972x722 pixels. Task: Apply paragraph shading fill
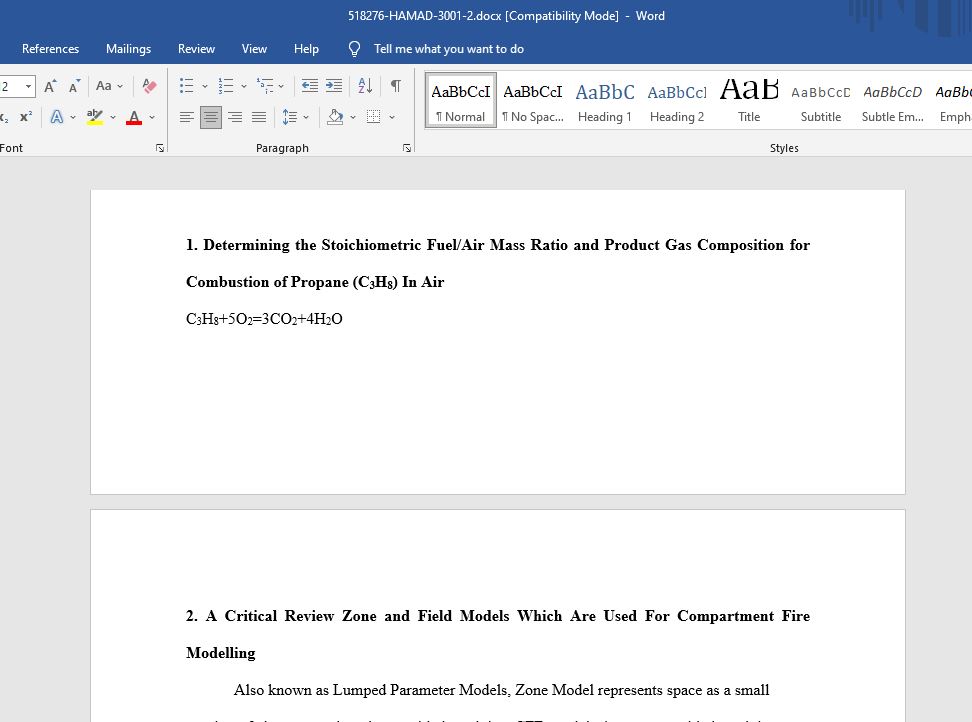click(x=335, y=117)
